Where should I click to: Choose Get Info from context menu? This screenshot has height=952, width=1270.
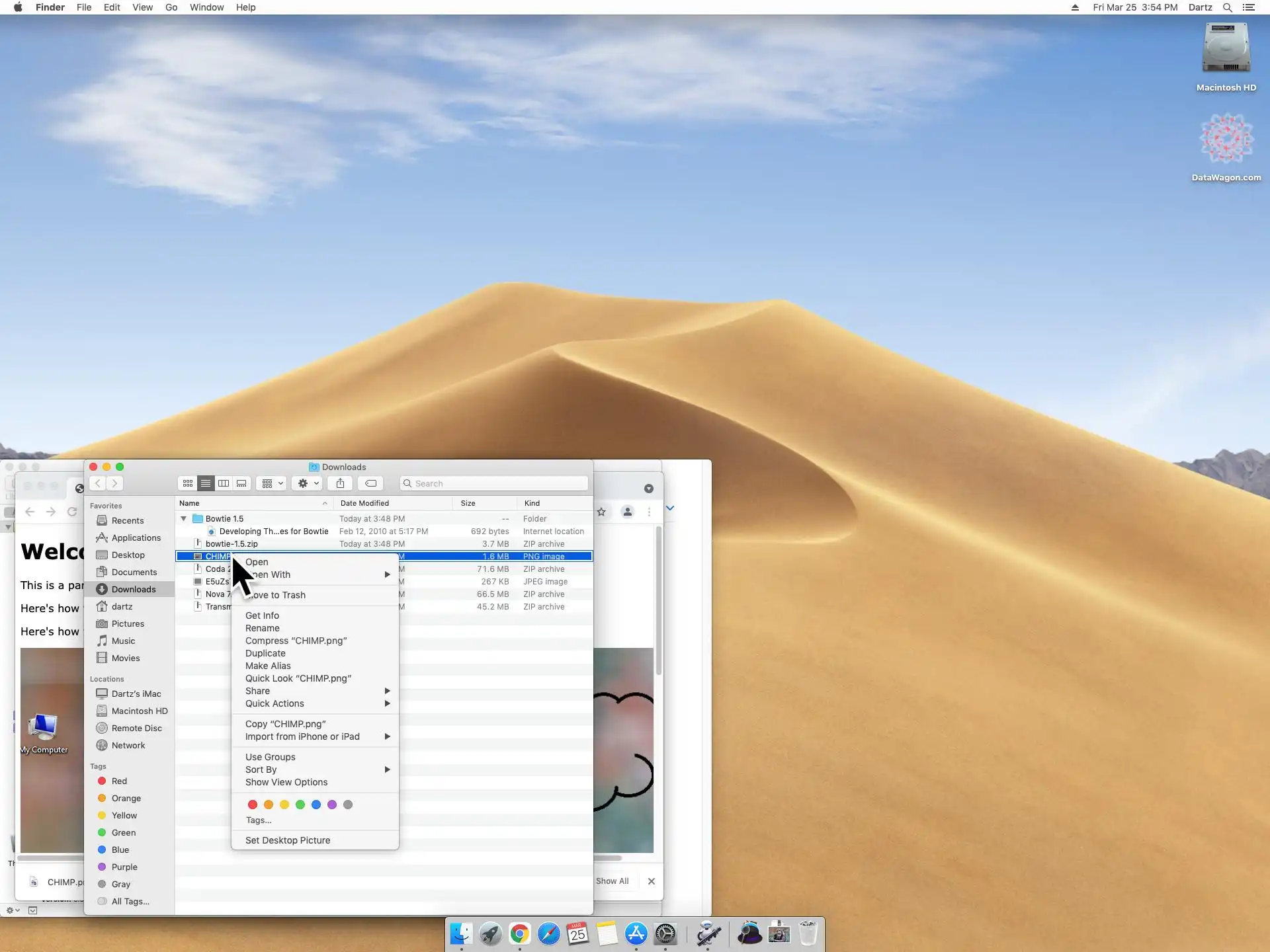coord(263,615)
